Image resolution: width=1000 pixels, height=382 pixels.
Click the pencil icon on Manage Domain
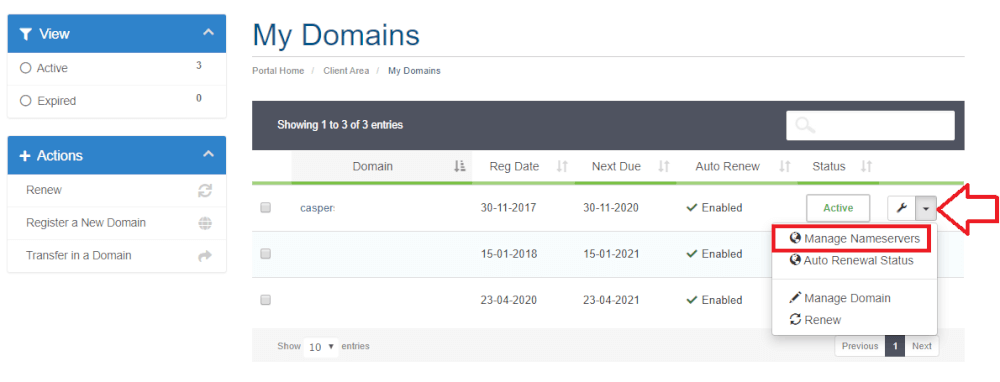click(795, 298)
